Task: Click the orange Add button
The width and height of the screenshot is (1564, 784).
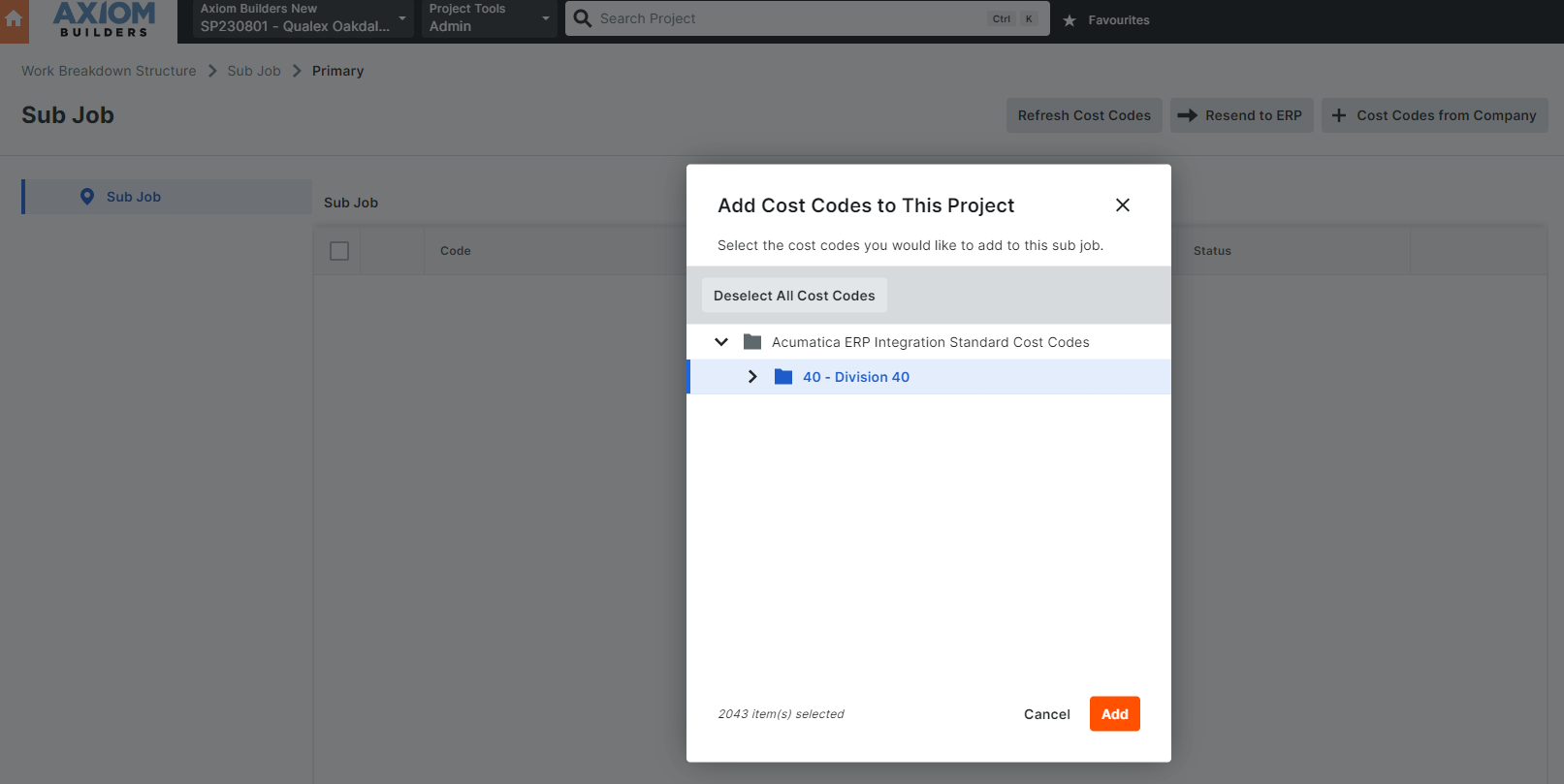Action: coord(1115,714)
